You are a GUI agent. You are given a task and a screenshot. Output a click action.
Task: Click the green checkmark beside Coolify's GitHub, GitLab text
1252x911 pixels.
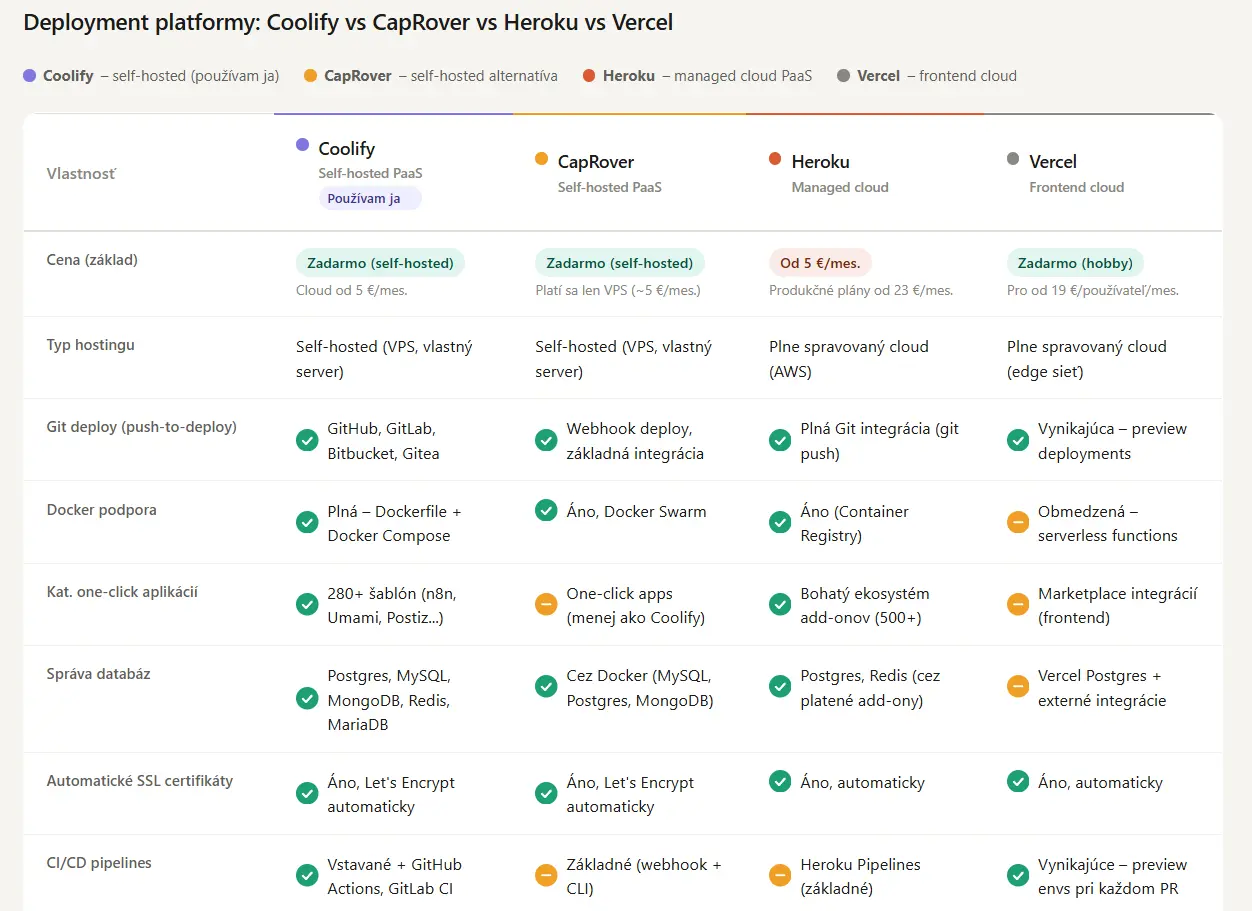coord(307,440)
